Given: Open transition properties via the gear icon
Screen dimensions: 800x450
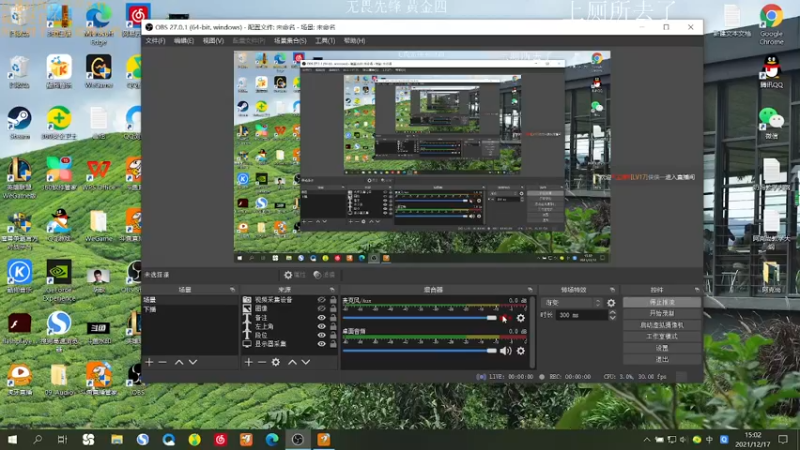Looking at the screenshot, I should pyautogui.click(x=611, y=303).
